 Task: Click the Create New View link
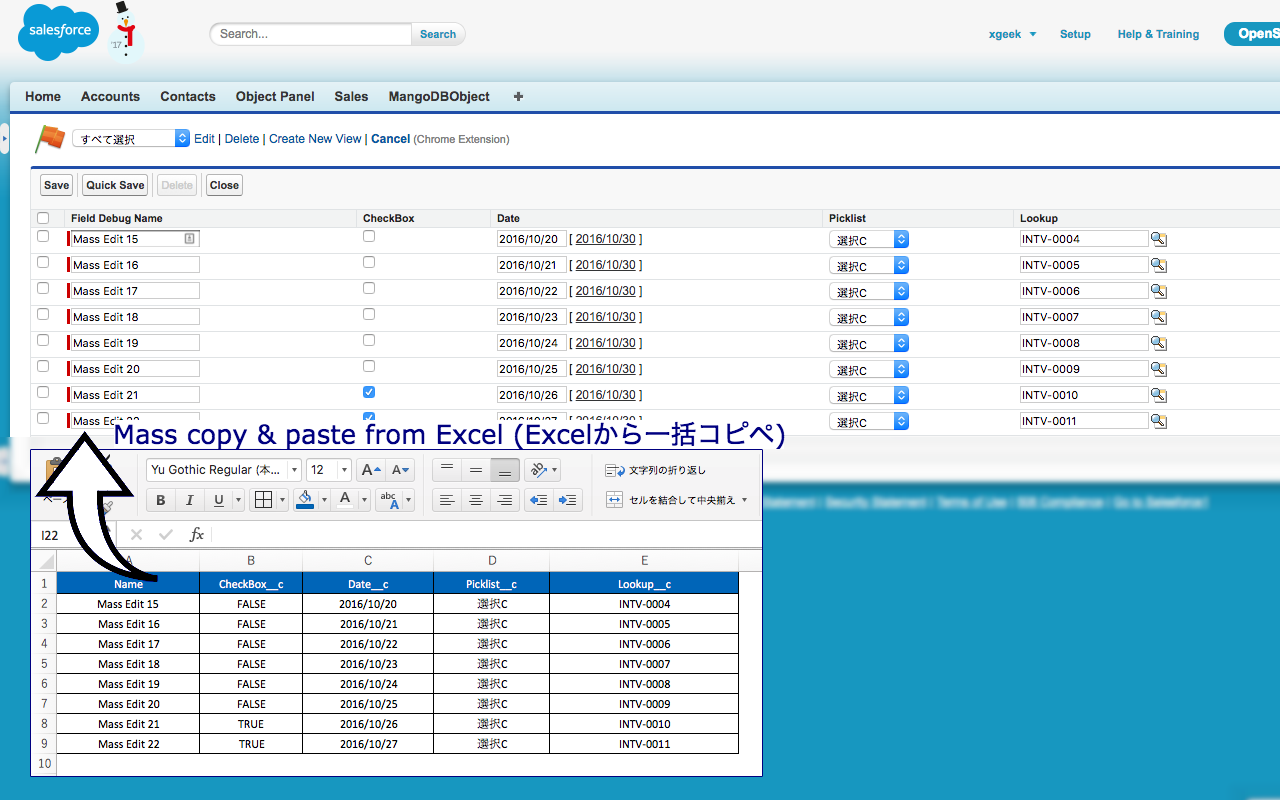pos(315,139)
